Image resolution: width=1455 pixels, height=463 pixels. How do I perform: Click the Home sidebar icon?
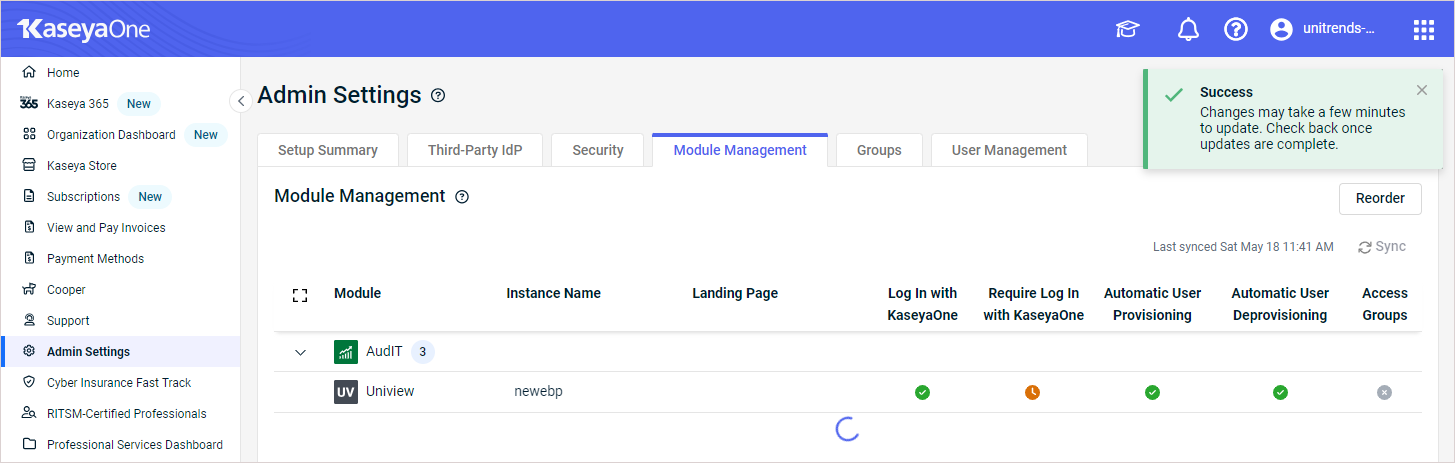coord(29,72)
